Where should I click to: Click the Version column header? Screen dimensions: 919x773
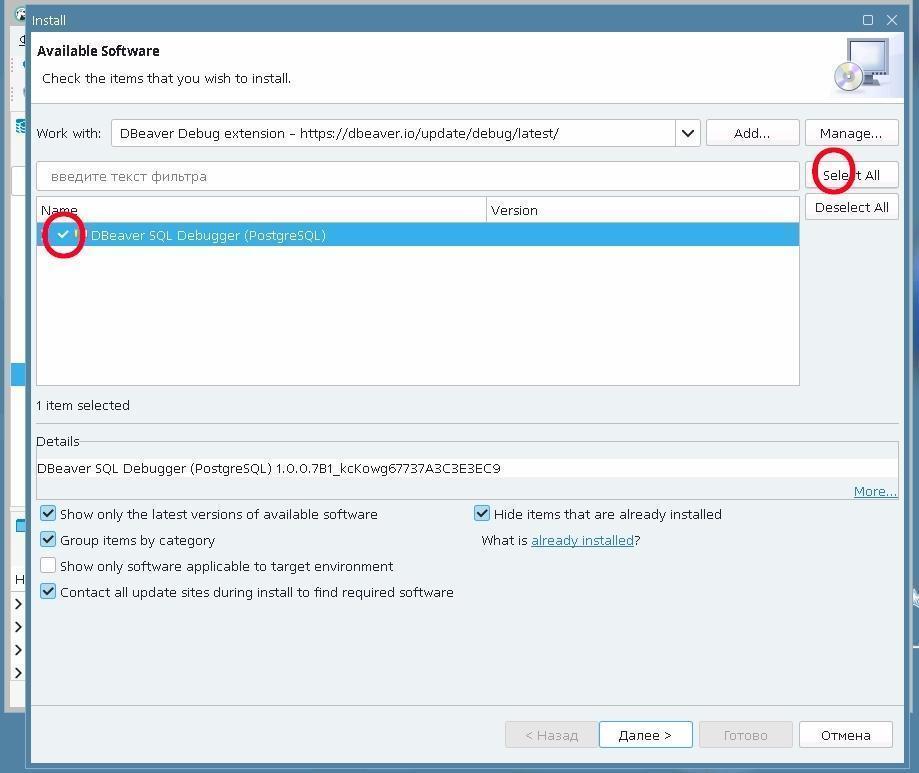pos(640,210)
